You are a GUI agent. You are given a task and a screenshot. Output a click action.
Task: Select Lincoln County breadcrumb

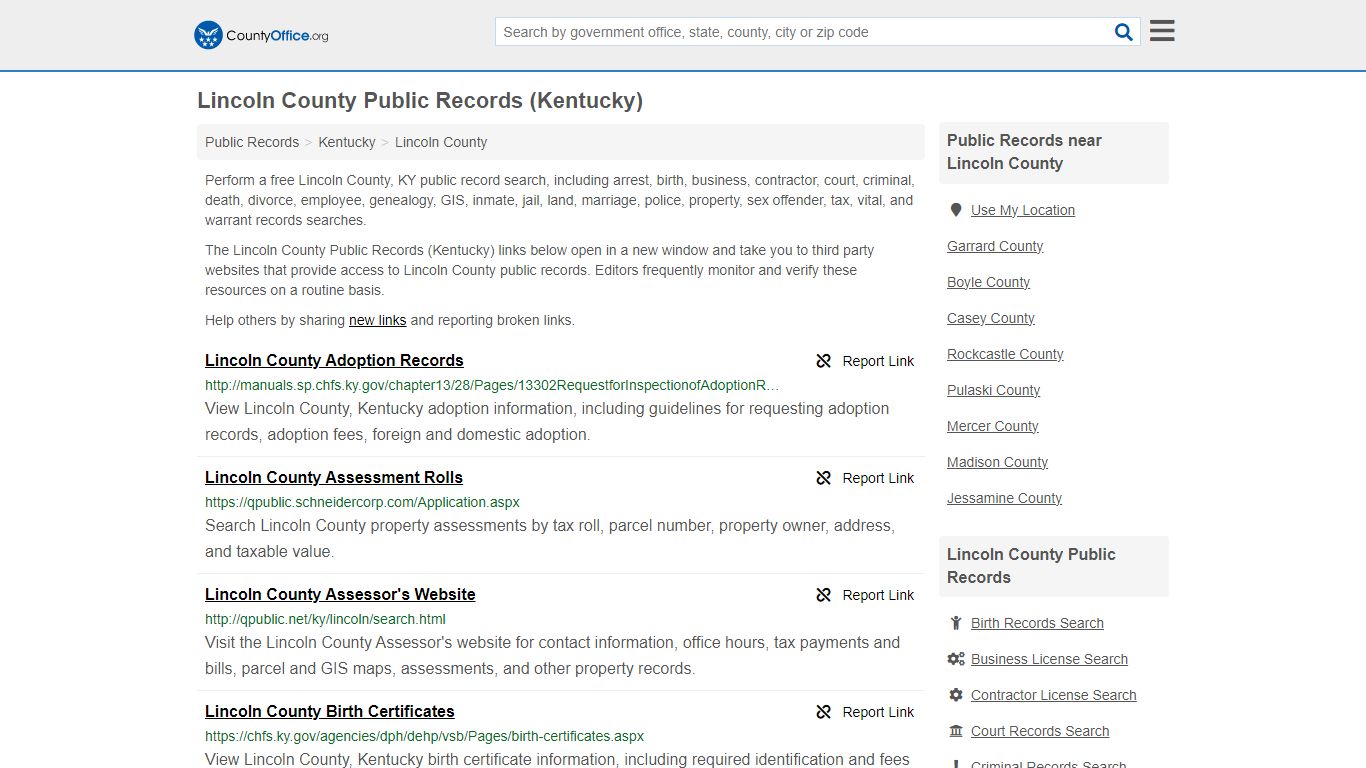coord(441,142)
